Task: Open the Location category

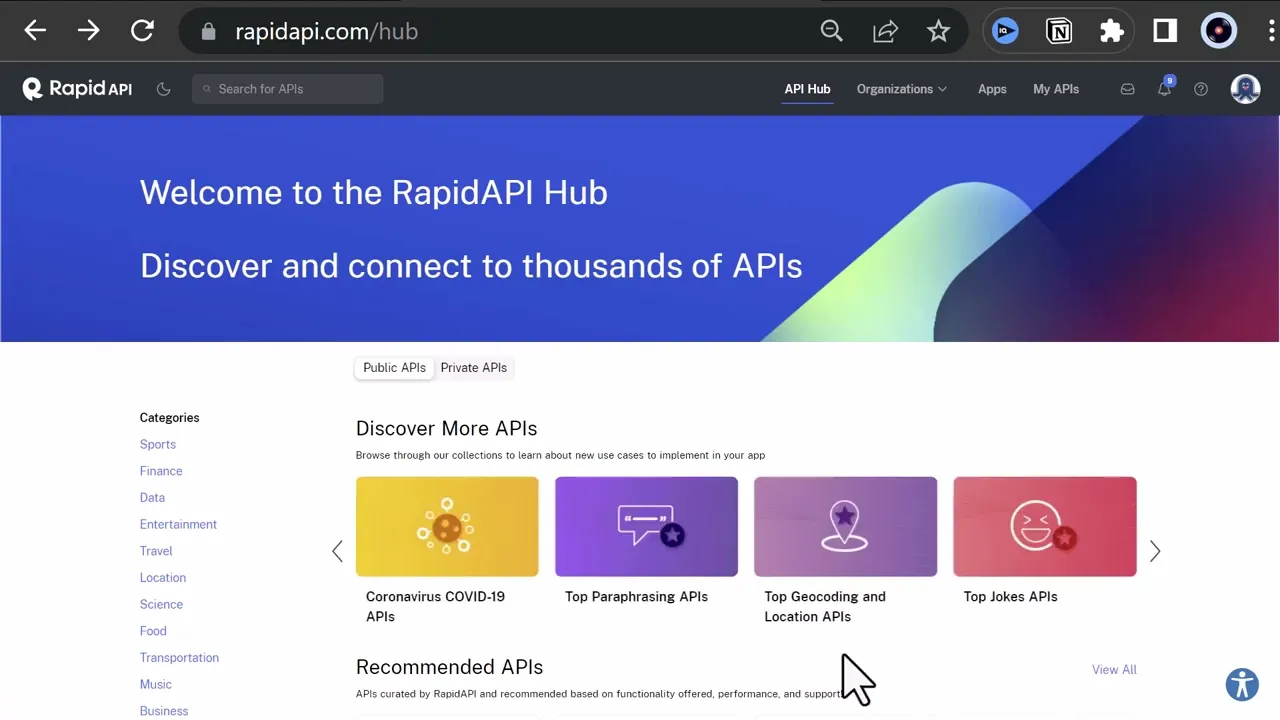Action: click(x=163, y=578)
